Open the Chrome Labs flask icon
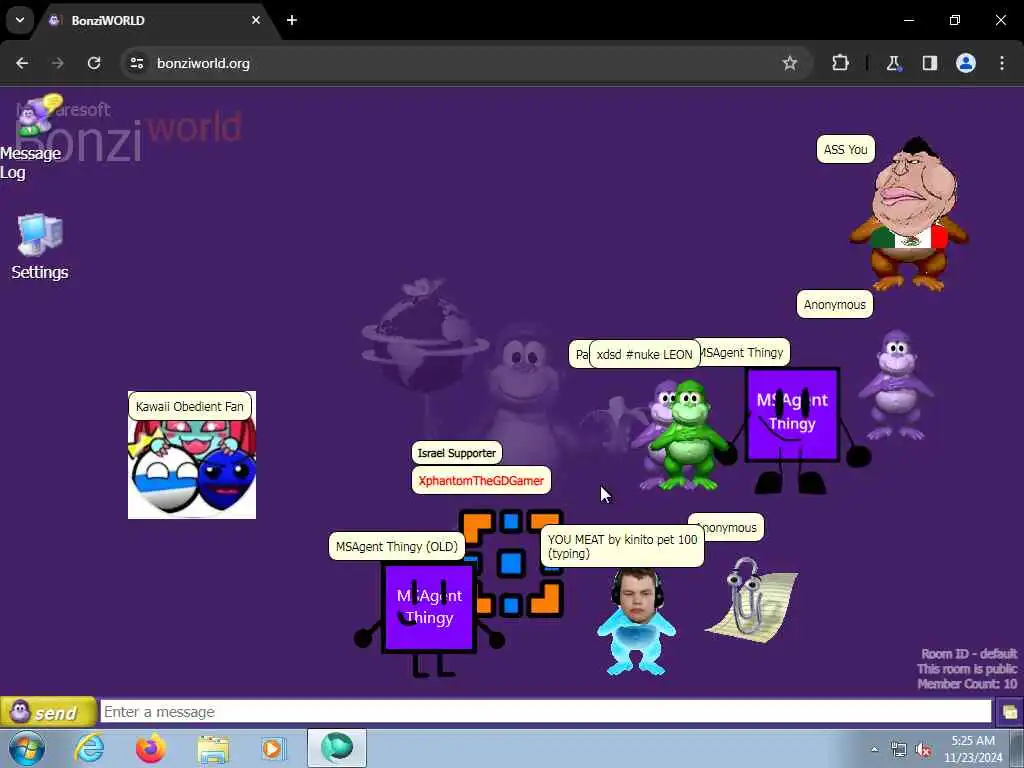The height and width of the screenshot is (768, 1024). (893, 63)
